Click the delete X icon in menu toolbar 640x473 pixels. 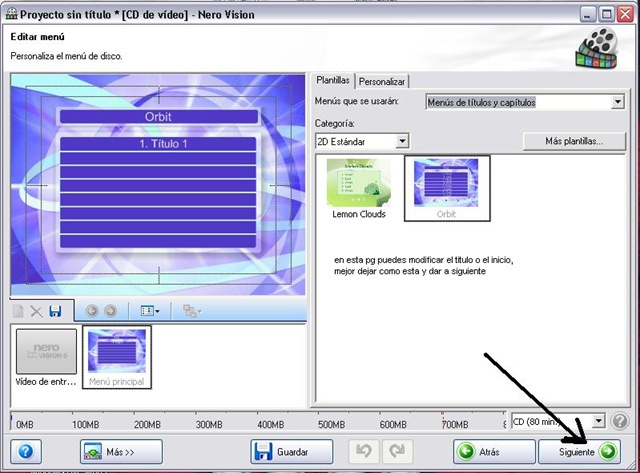click(36, 312)
